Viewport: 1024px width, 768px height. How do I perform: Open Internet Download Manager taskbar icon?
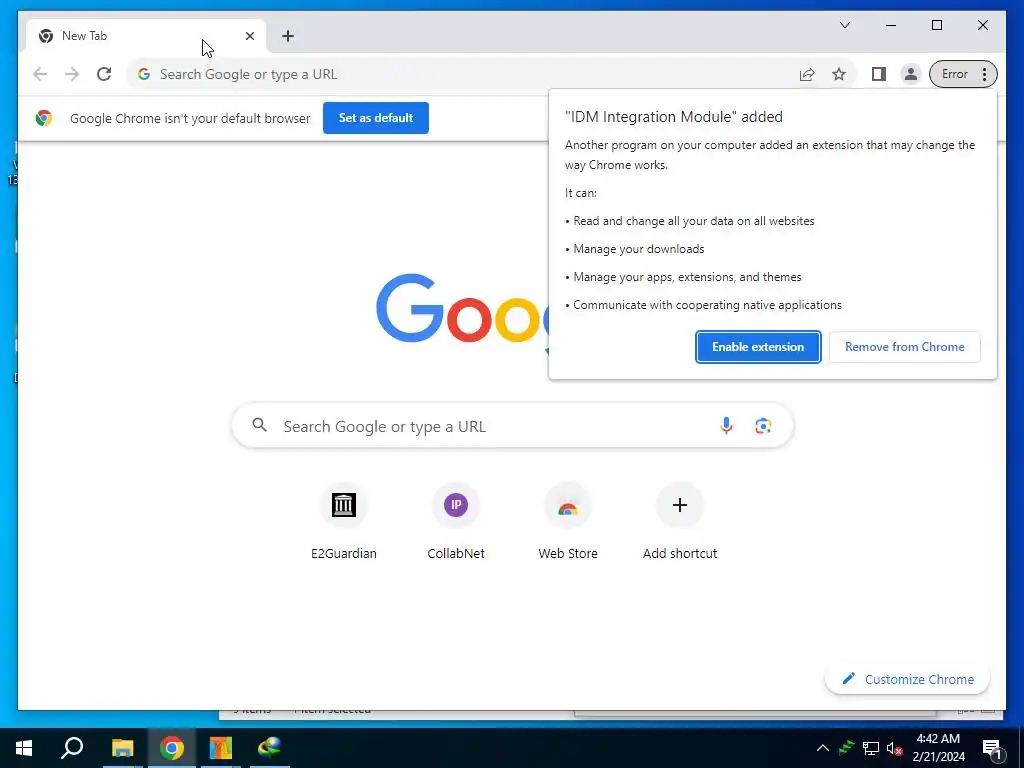[x=270, y=748]
